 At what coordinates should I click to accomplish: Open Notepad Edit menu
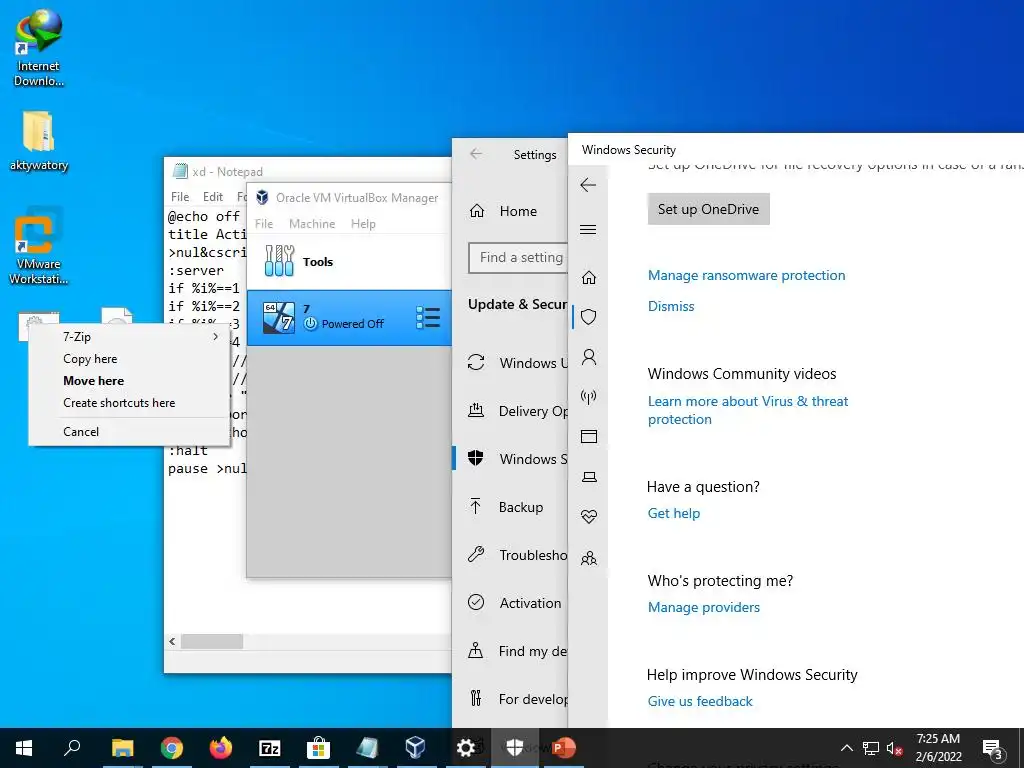click(x=213, y=197)
